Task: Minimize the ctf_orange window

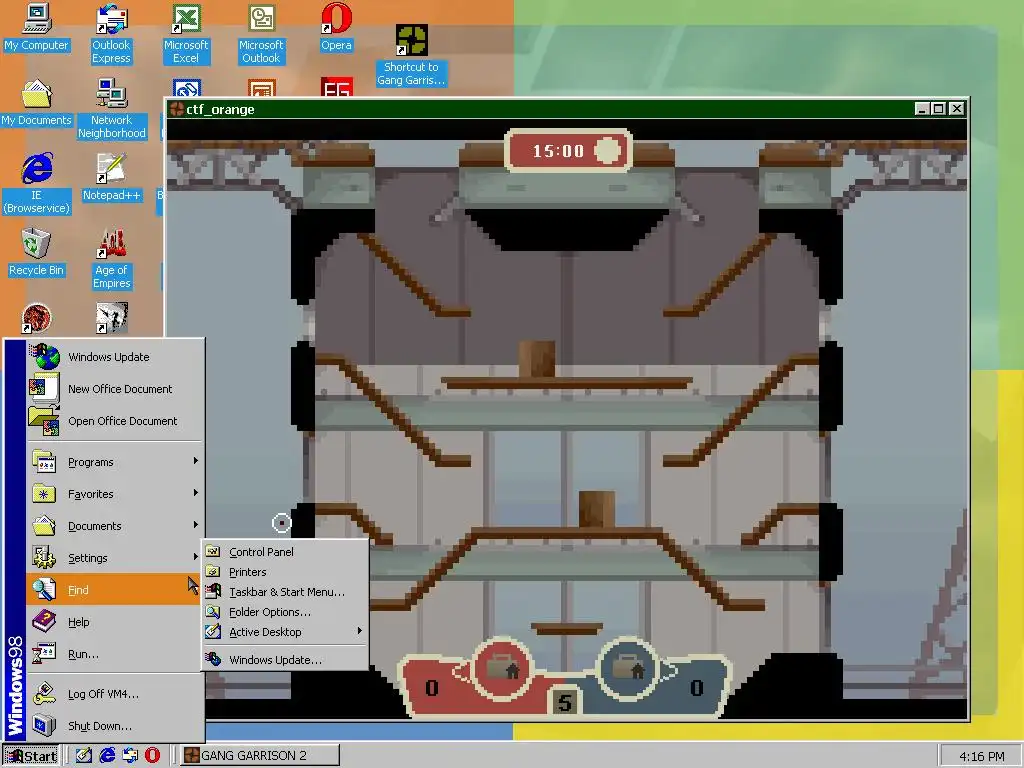Action: [922, 109]
